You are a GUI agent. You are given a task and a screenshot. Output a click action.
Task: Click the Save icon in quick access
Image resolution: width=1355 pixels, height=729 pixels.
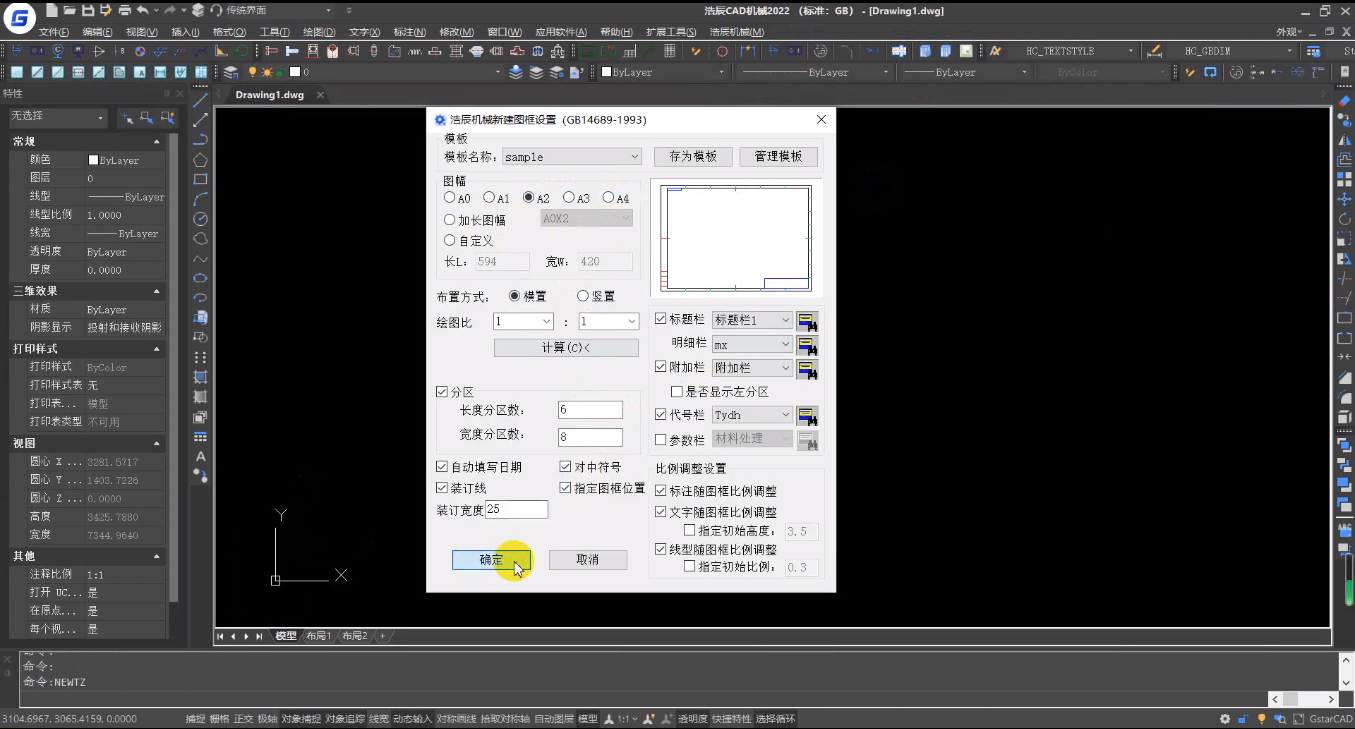tap(87, 10)
